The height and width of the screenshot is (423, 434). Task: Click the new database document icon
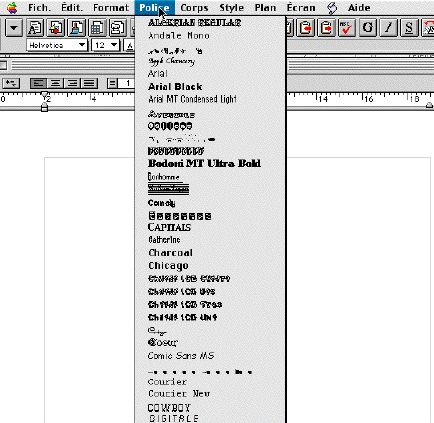pyautogui.click(x=118, y=27)
